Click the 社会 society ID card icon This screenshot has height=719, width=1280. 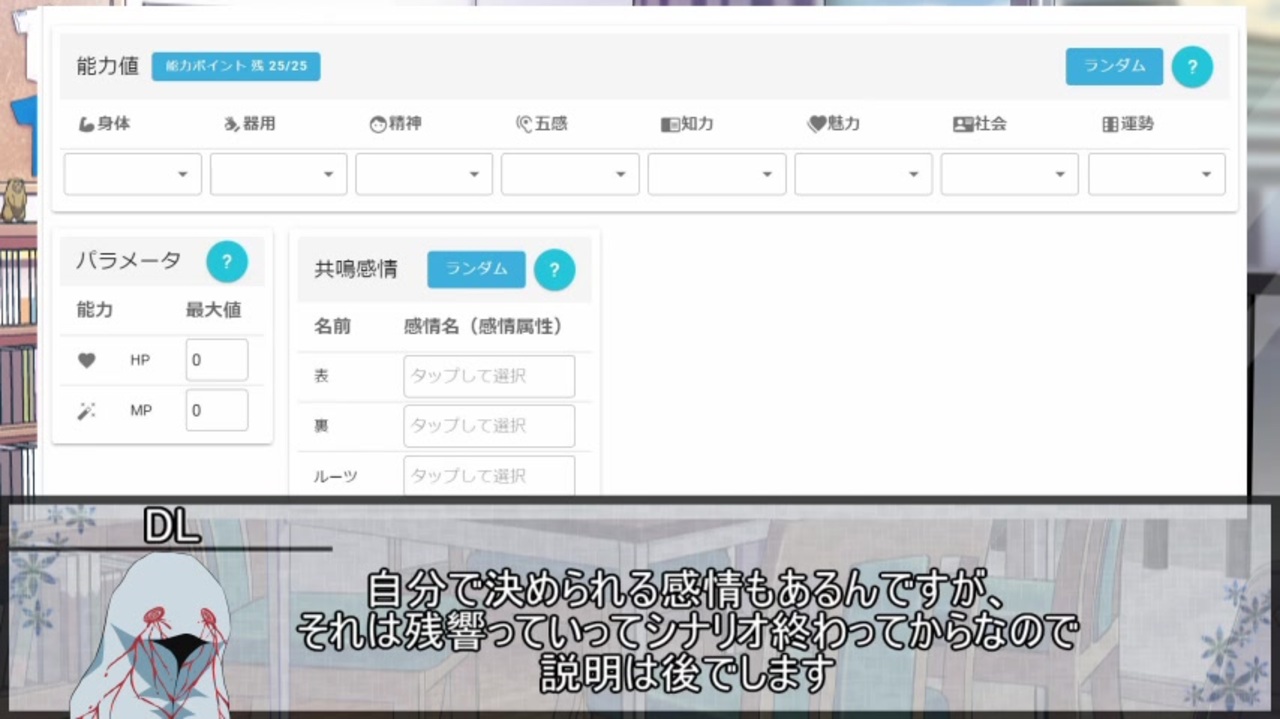962,125
